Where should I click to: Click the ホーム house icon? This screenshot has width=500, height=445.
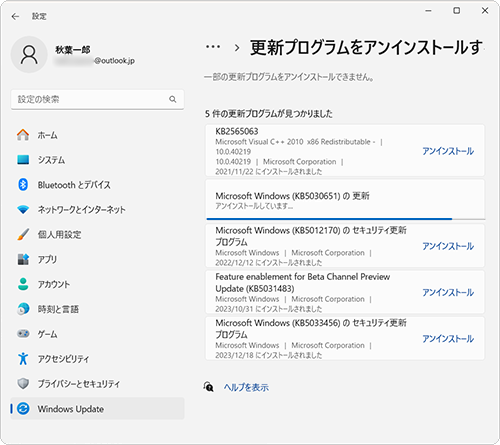pyautogui.click(x=23, y=135)
